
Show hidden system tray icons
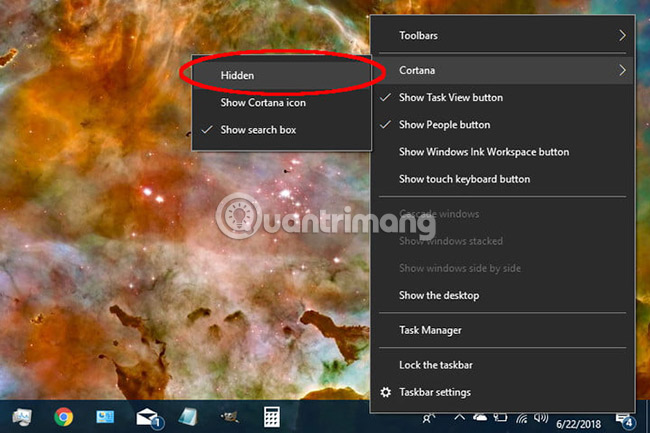tap(459, 417)
